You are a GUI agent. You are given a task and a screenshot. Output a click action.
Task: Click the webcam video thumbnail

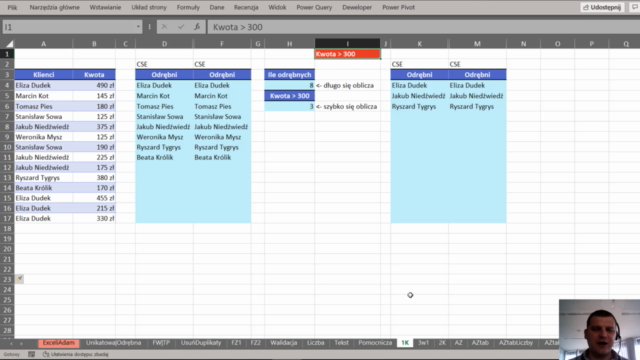pyautogui.click(x=599, y=329)
